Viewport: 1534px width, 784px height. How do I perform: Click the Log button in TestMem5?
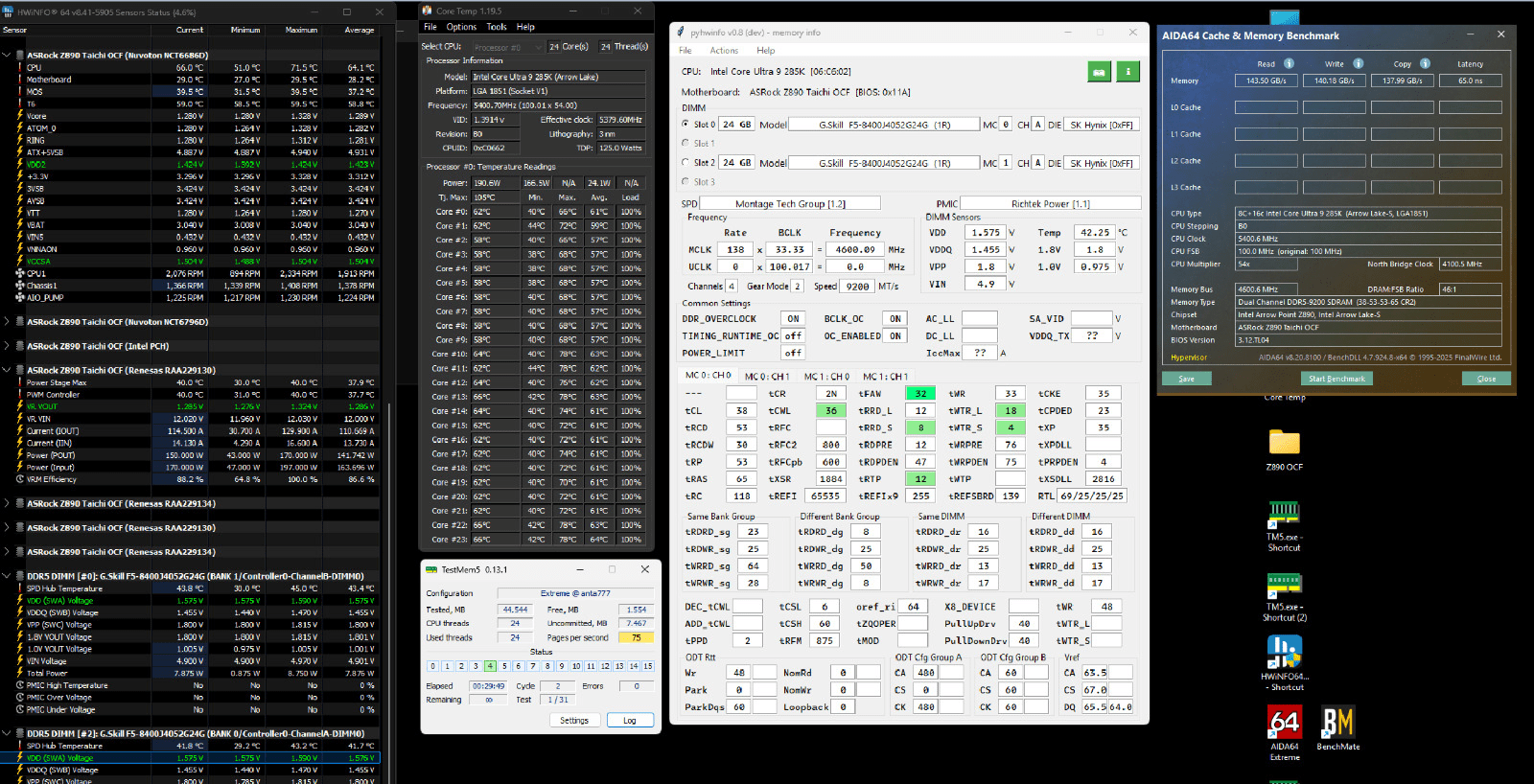(630, 720)
